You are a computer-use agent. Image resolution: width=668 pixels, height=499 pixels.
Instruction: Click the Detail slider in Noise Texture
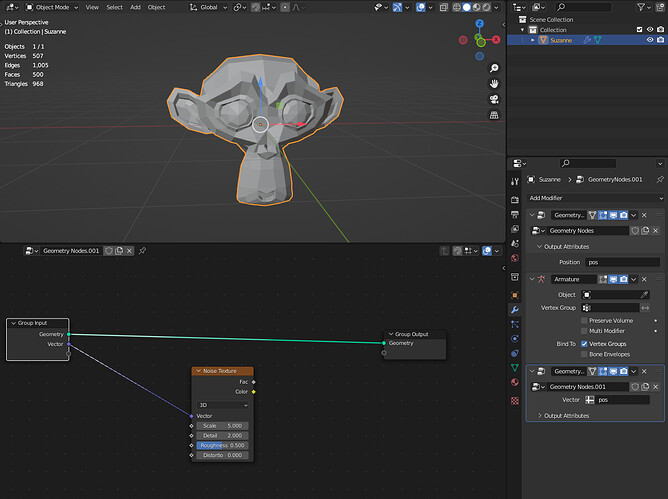tap(222, 436)
